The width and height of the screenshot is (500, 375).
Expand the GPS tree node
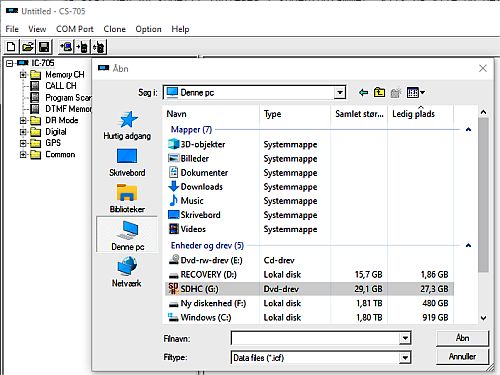[x=23, y=143]
